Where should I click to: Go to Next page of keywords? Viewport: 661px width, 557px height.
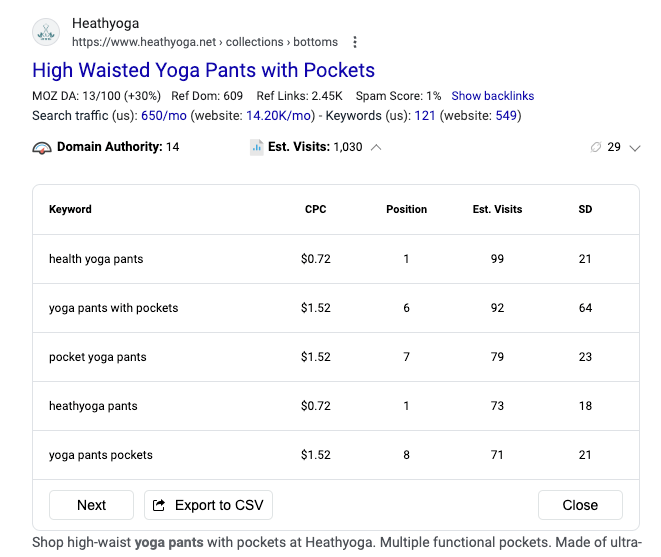(91, 505)
